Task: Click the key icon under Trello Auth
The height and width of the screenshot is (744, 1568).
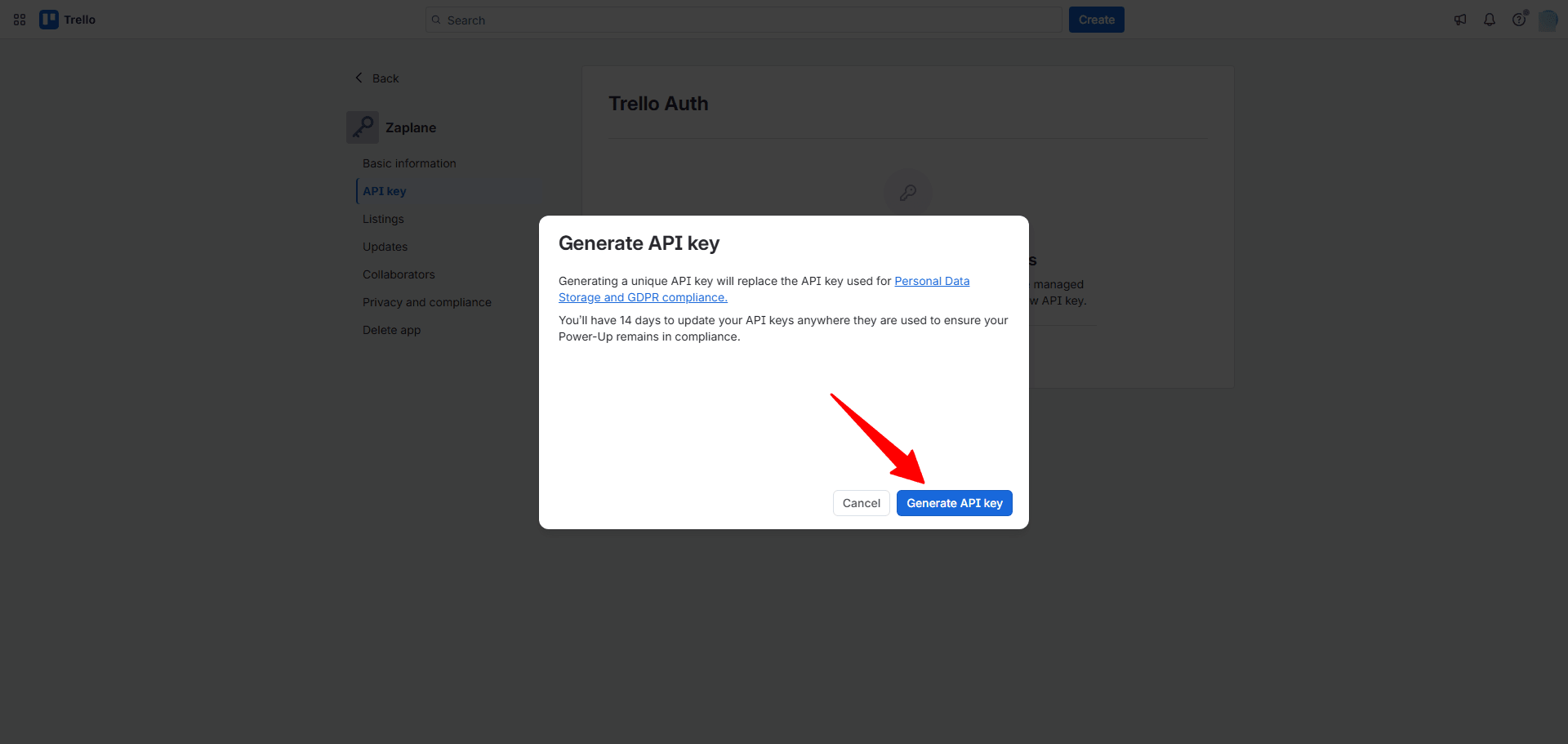Action: (907, 193)
